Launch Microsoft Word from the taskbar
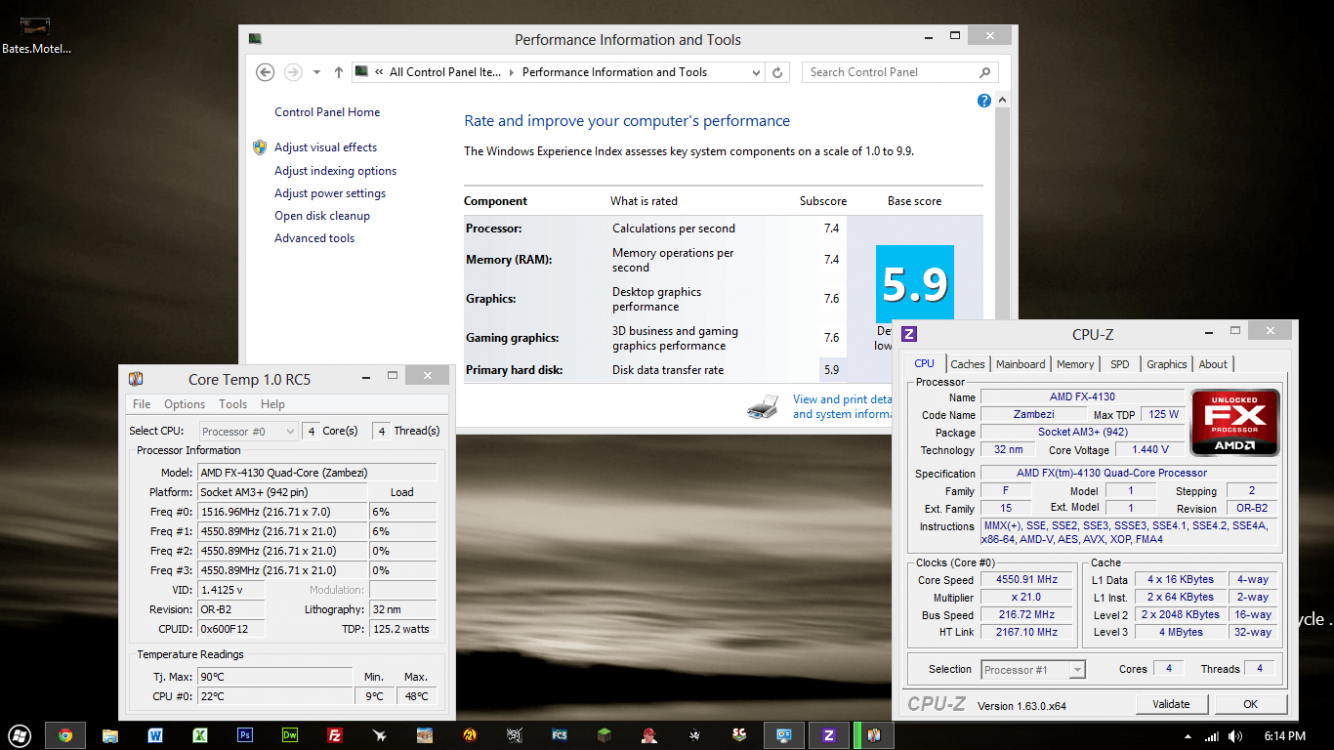 click(155, 735)
